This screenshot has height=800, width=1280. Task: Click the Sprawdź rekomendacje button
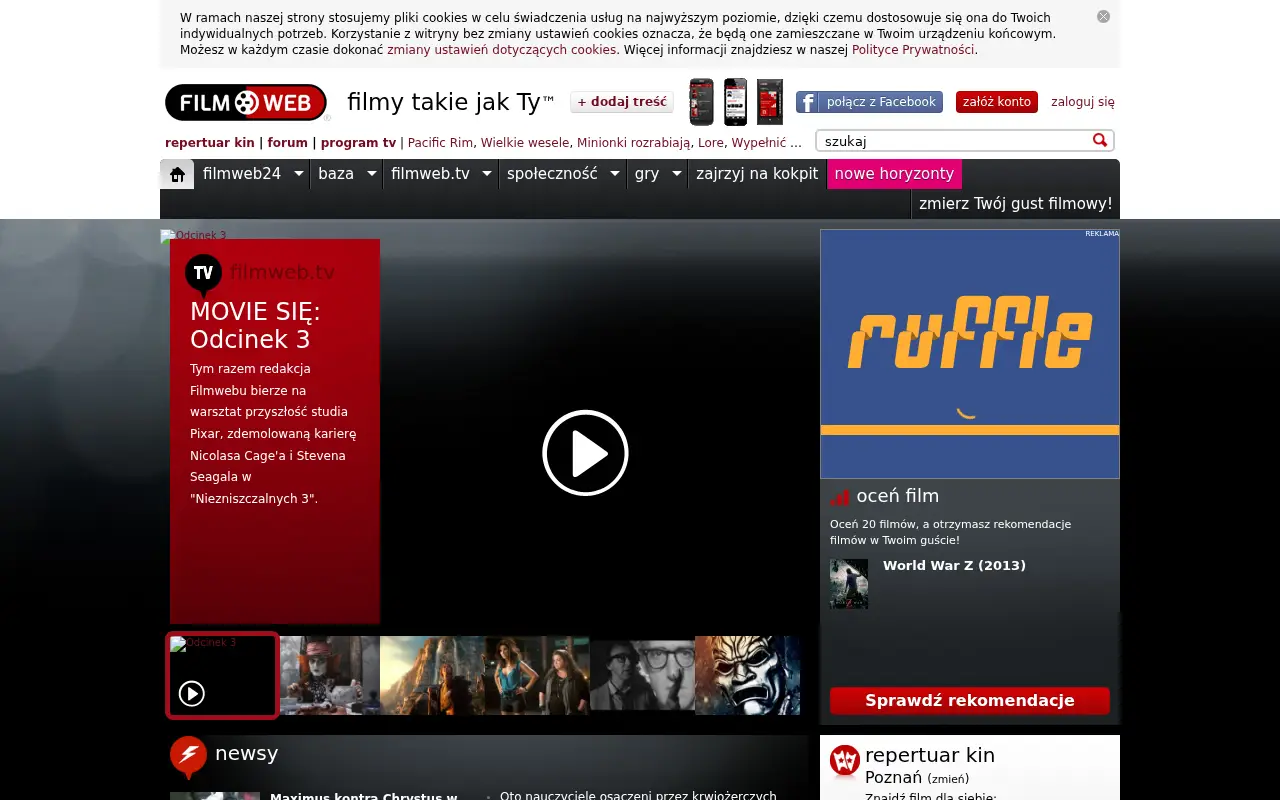tap(970, 701)
